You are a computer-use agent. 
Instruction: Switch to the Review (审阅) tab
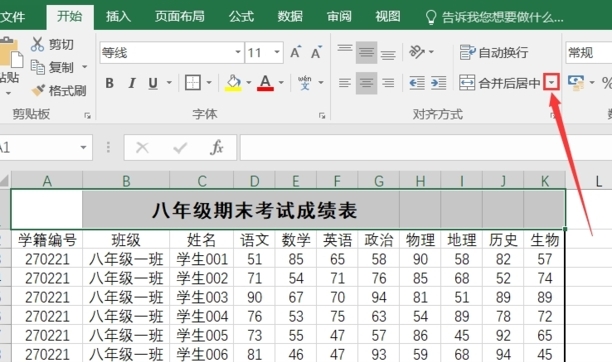click(x=339, y=16)
